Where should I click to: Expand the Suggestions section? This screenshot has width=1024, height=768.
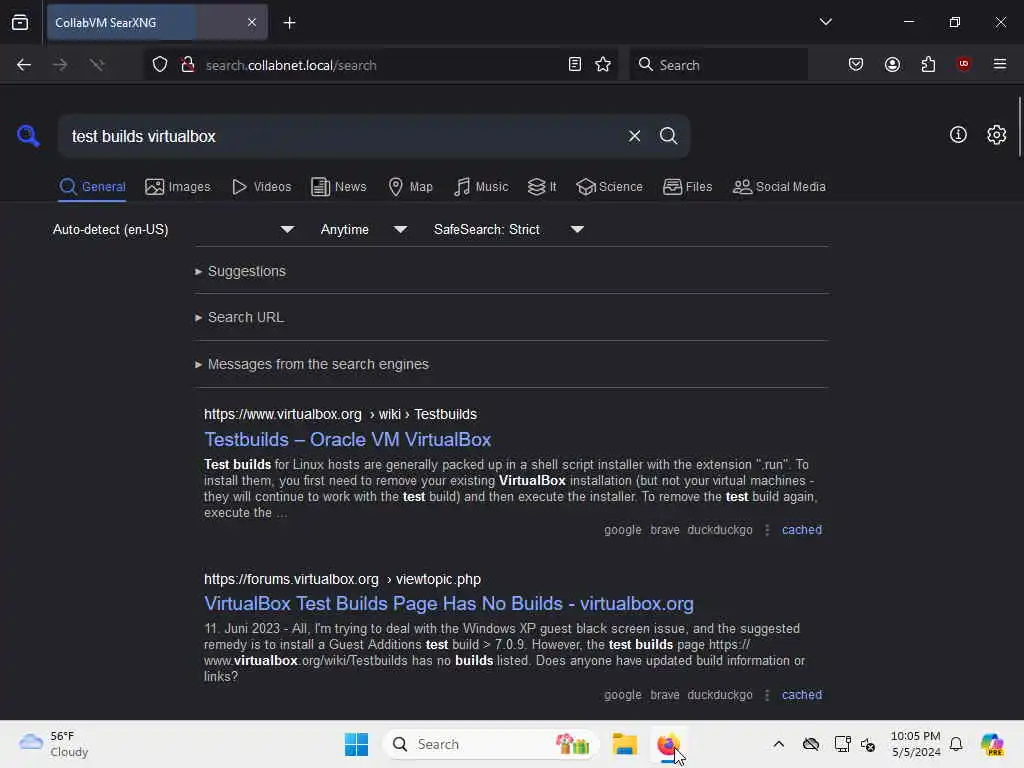240,271
